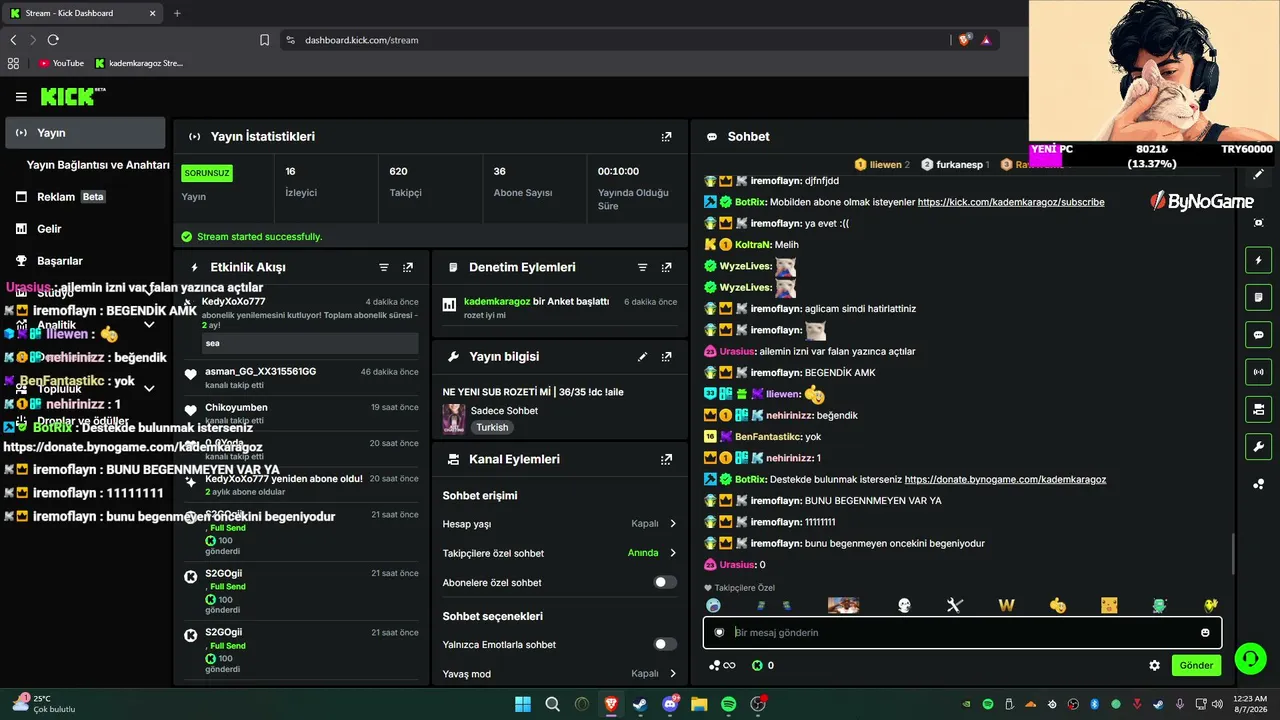Open the kick.com/kademkaragoz/subscribe link in chat

click(1011, 202)
